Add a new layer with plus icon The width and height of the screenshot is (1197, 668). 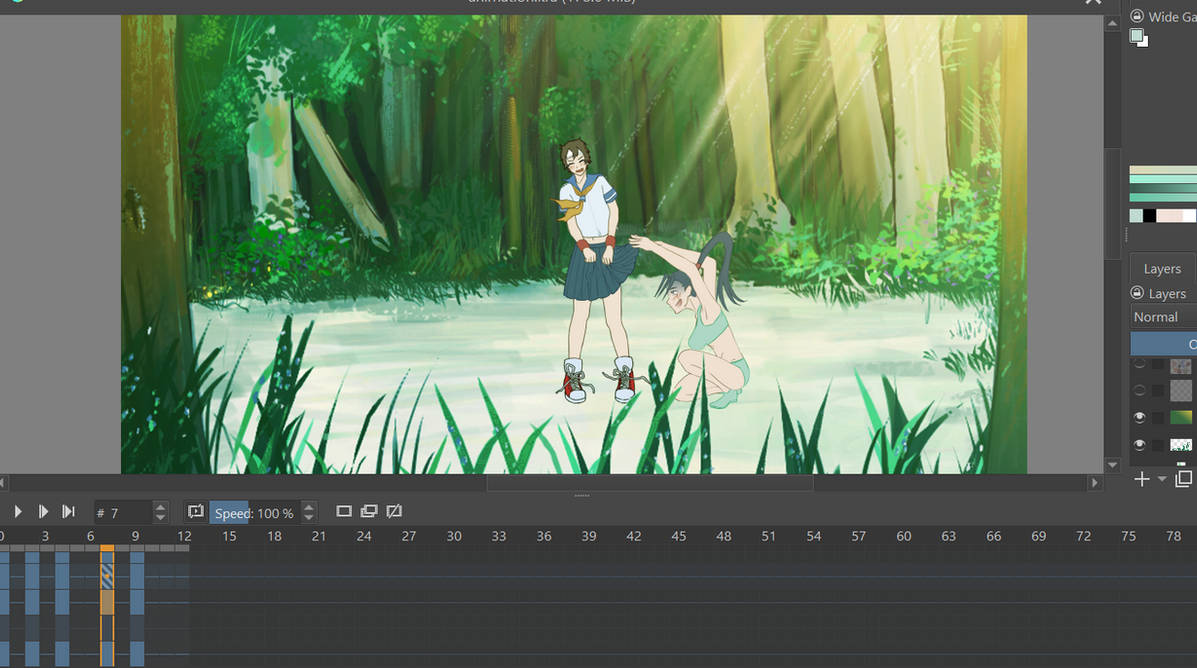point(1142,479)
